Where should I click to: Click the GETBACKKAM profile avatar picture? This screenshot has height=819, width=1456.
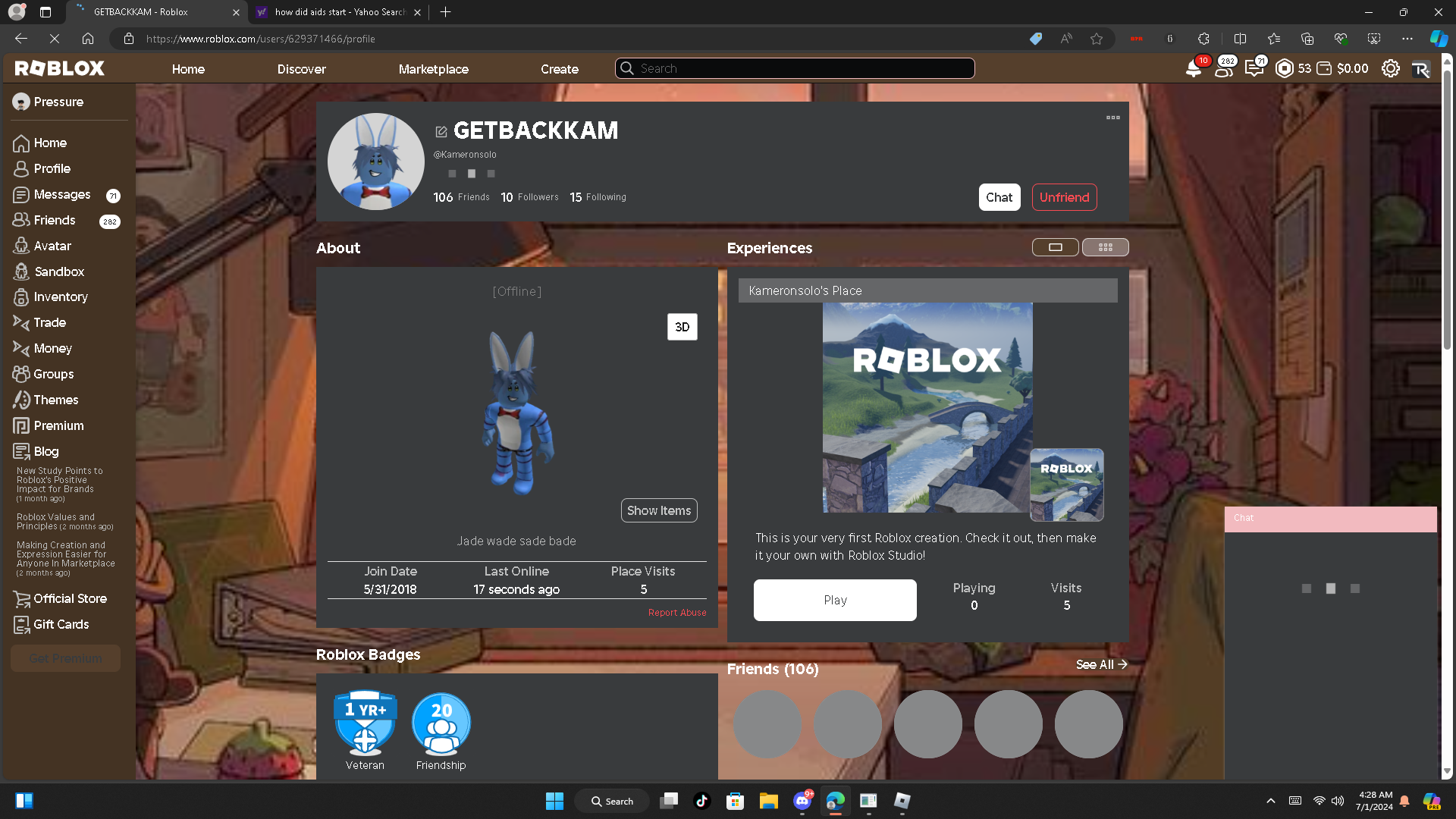[375, 162]
